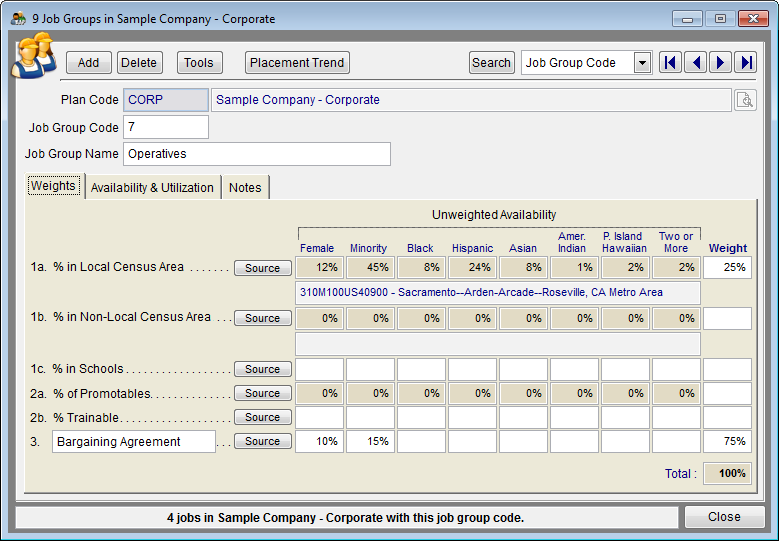
Task: Click the Bargaining Agreement Black field
Action: pos(421,441)
